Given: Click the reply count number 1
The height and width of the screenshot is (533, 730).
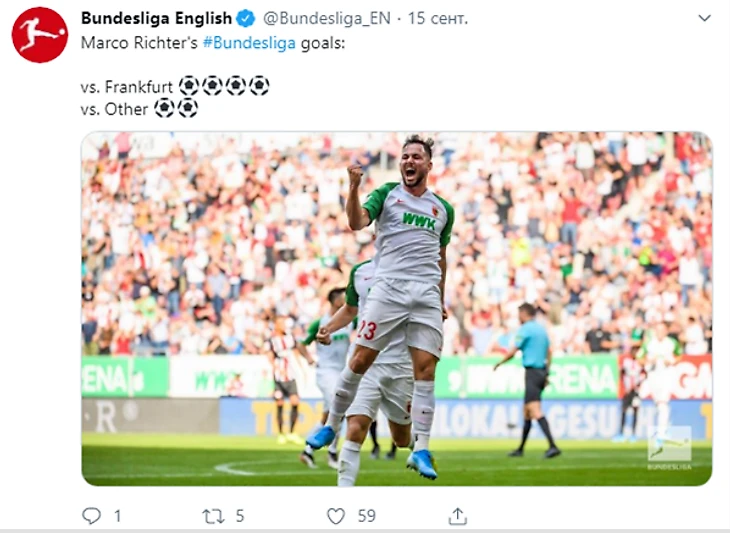Looking at the screenshot, I should click(118, 516).
